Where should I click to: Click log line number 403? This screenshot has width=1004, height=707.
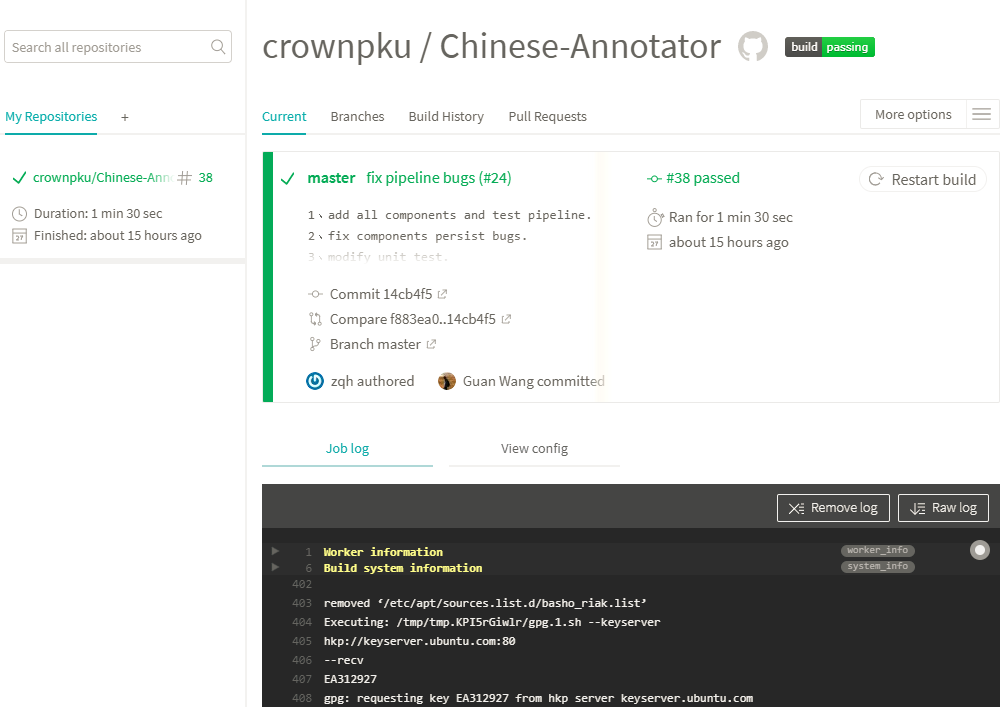[x=302, y=603]
